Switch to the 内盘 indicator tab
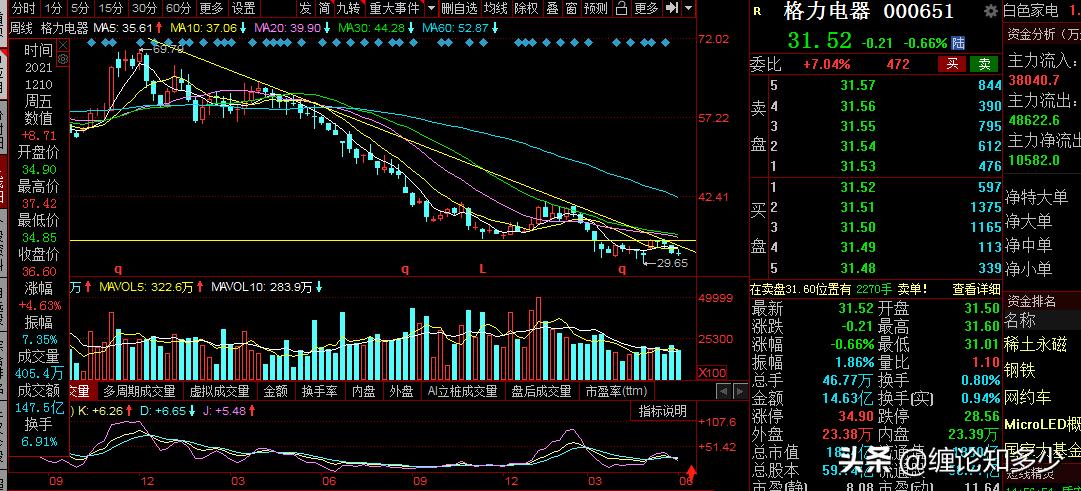 pyautogui.click(x=363, y=391)
